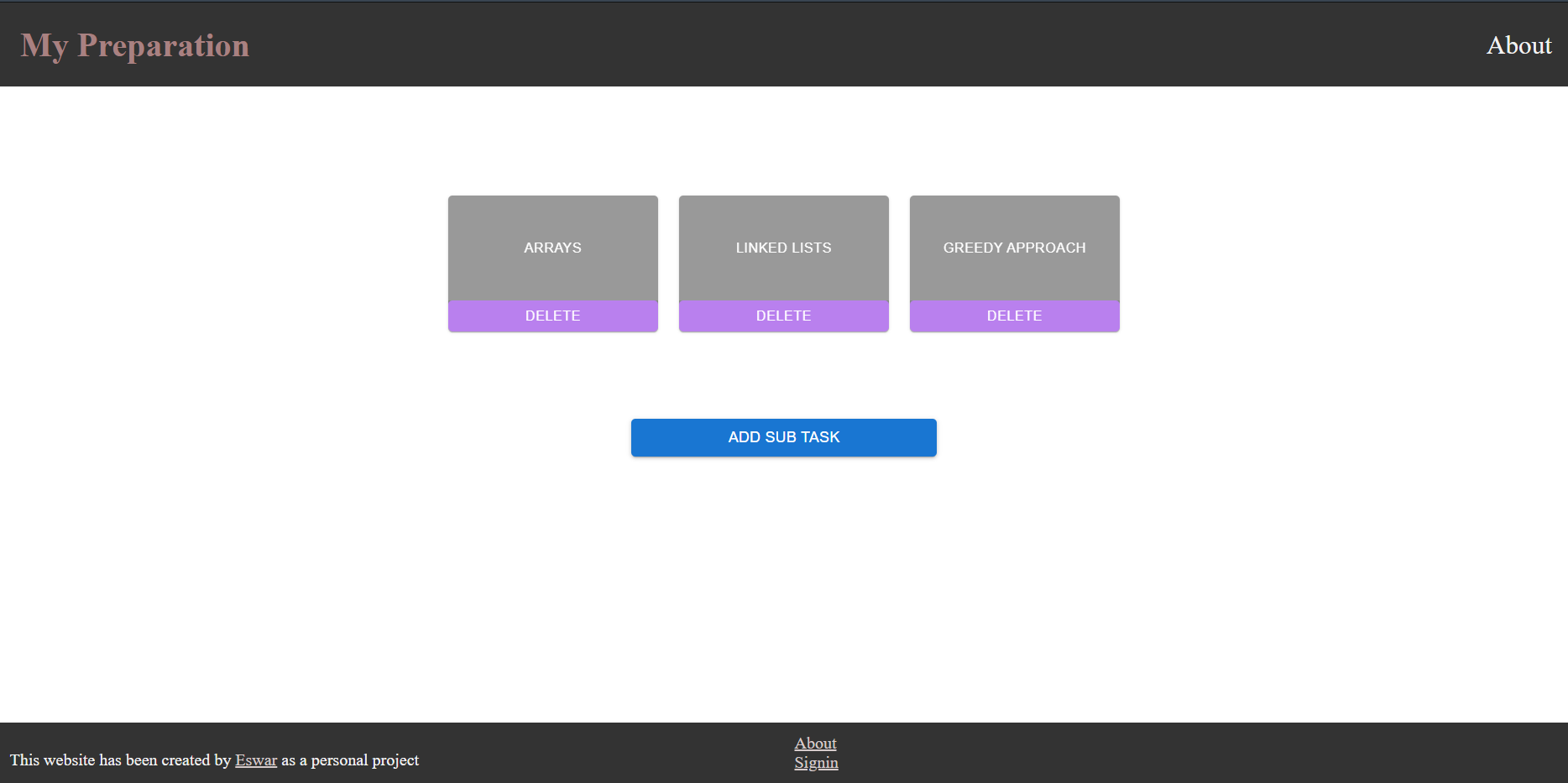Click the purple DELETE bar under LINKED LISTS

(x=783, y=316)
